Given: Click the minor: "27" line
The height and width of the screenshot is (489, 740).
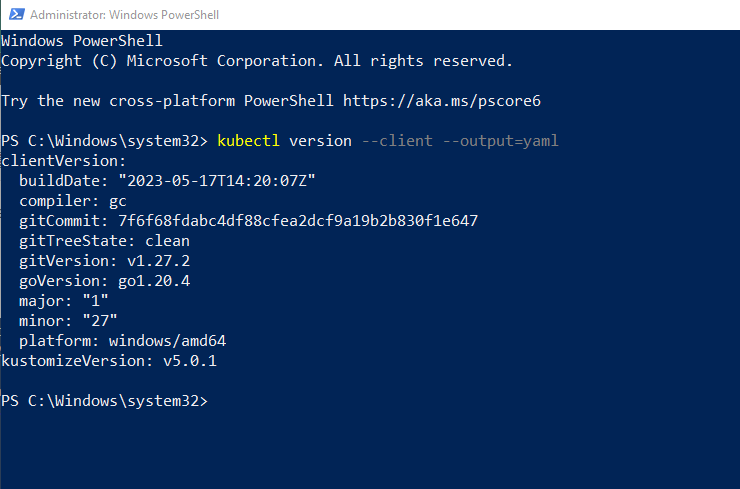Looking at the screenshot, I should [x=68, y=321].
